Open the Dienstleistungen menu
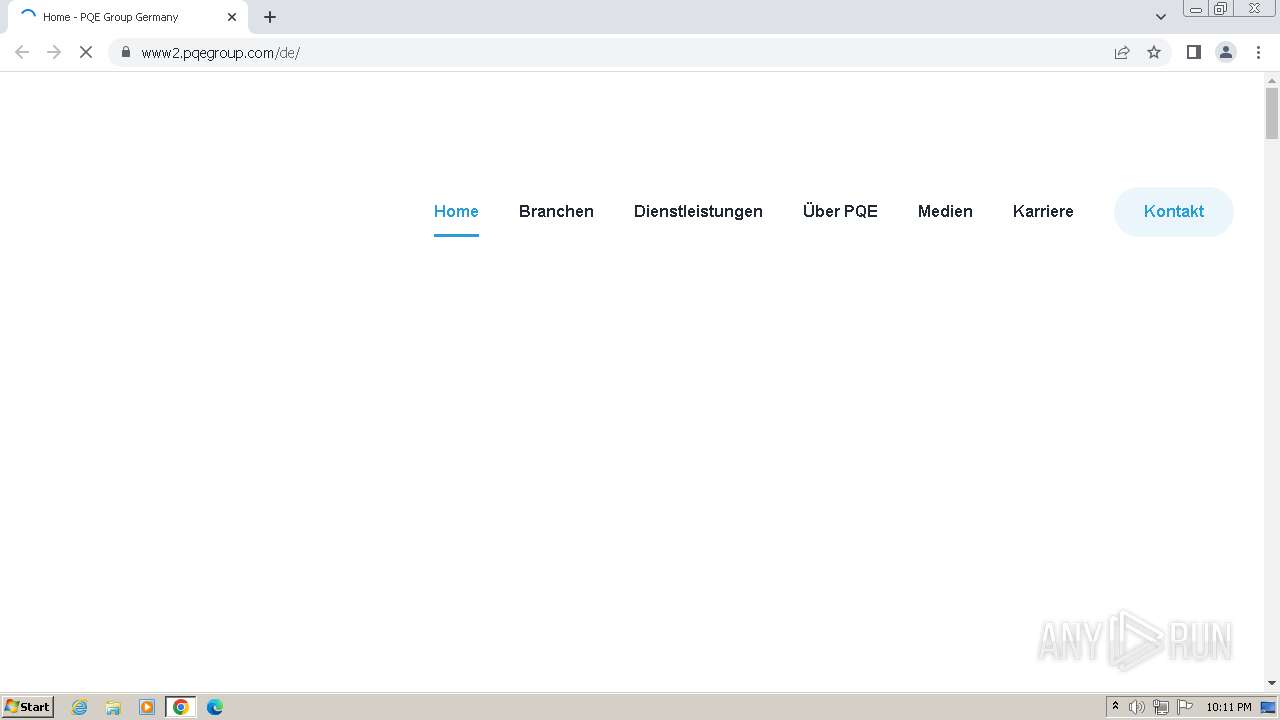 pos(698,211)
